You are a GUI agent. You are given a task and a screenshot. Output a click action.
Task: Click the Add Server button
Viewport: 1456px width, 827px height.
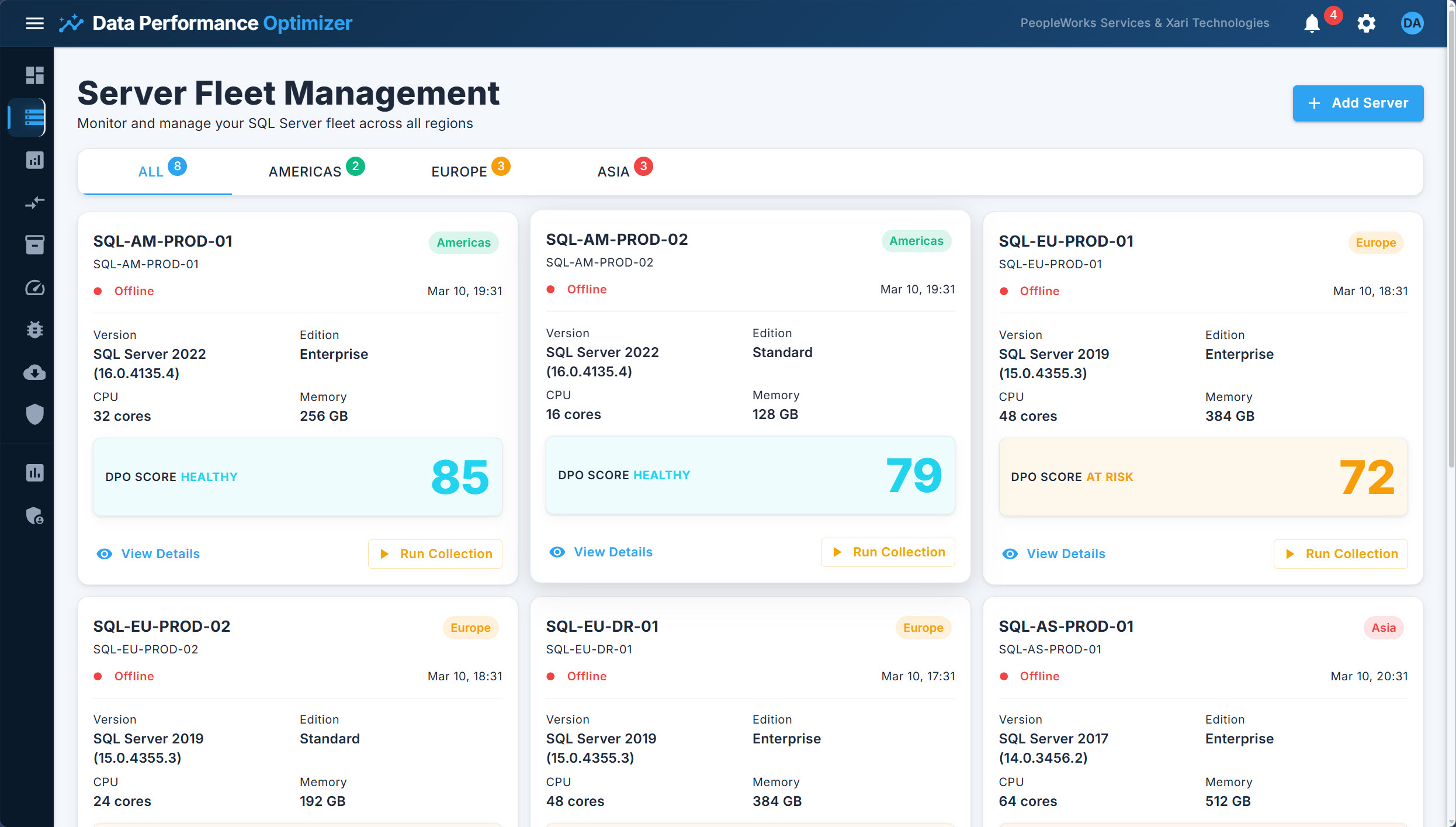[1358, 103]
